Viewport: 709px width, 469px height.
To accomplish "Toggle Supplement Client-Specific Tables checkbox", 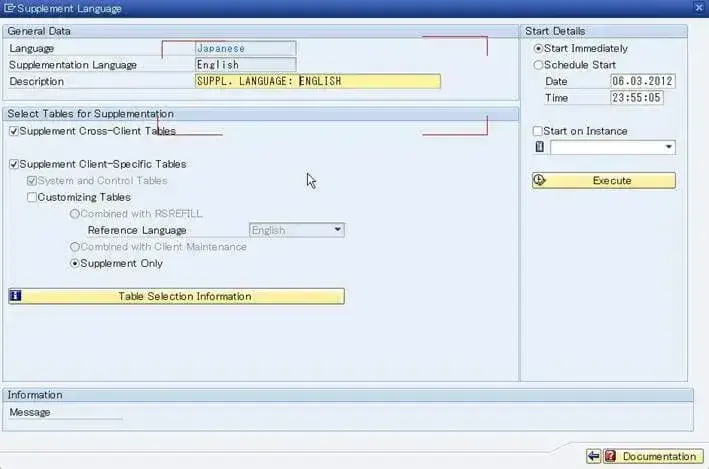I will [x=14, y=164].
